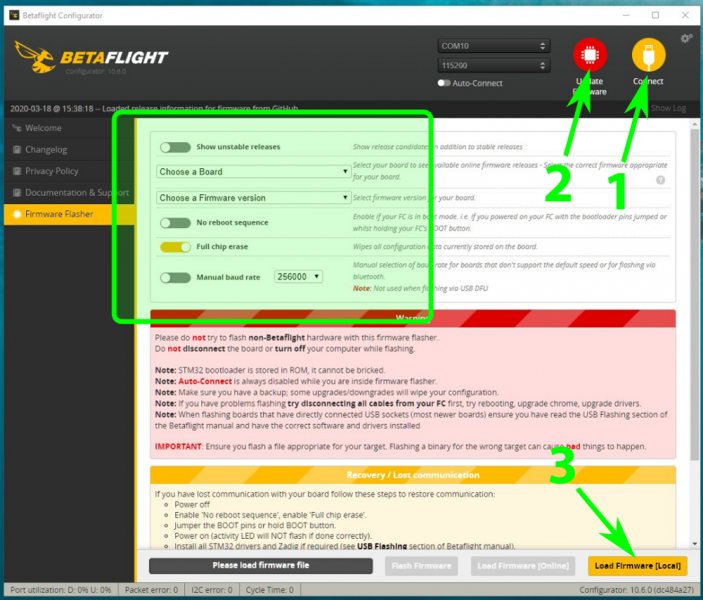The width and height of the screenshot is (703, 600).
Task: Toggle Show unstable releases switch
Action: tap(175, 147)
